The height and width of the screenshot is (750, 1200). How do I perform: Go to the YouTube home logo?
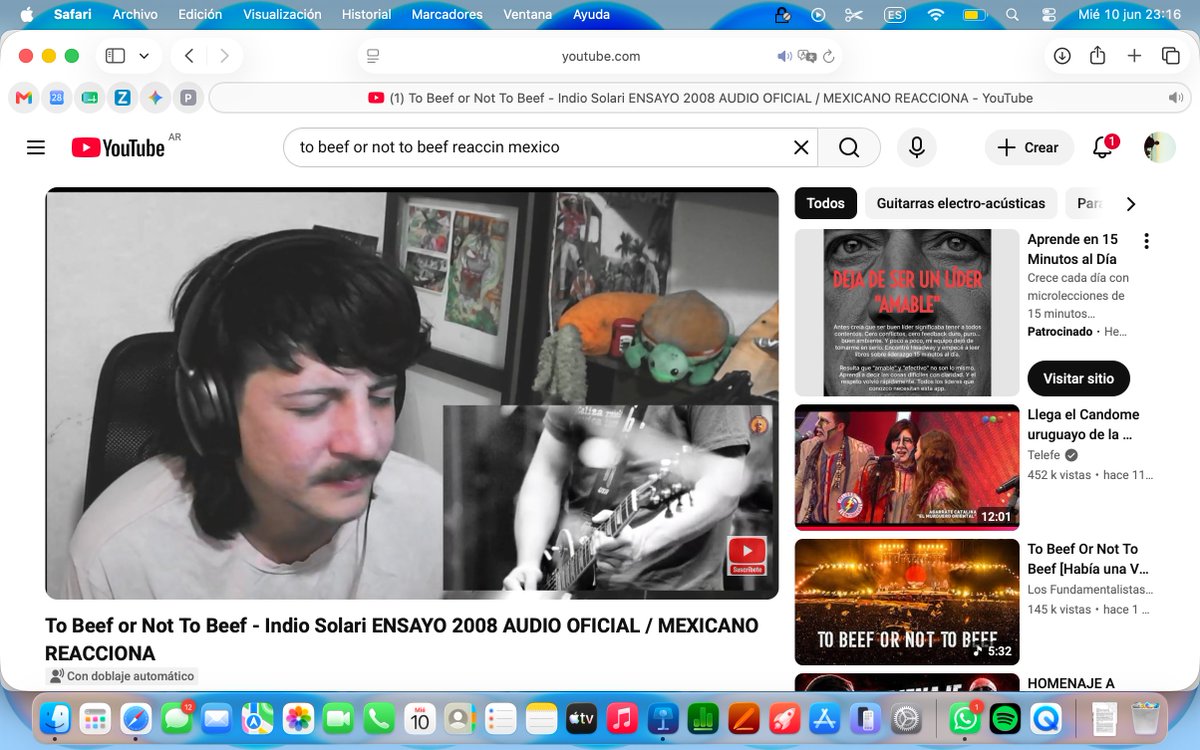pos(119,148)
